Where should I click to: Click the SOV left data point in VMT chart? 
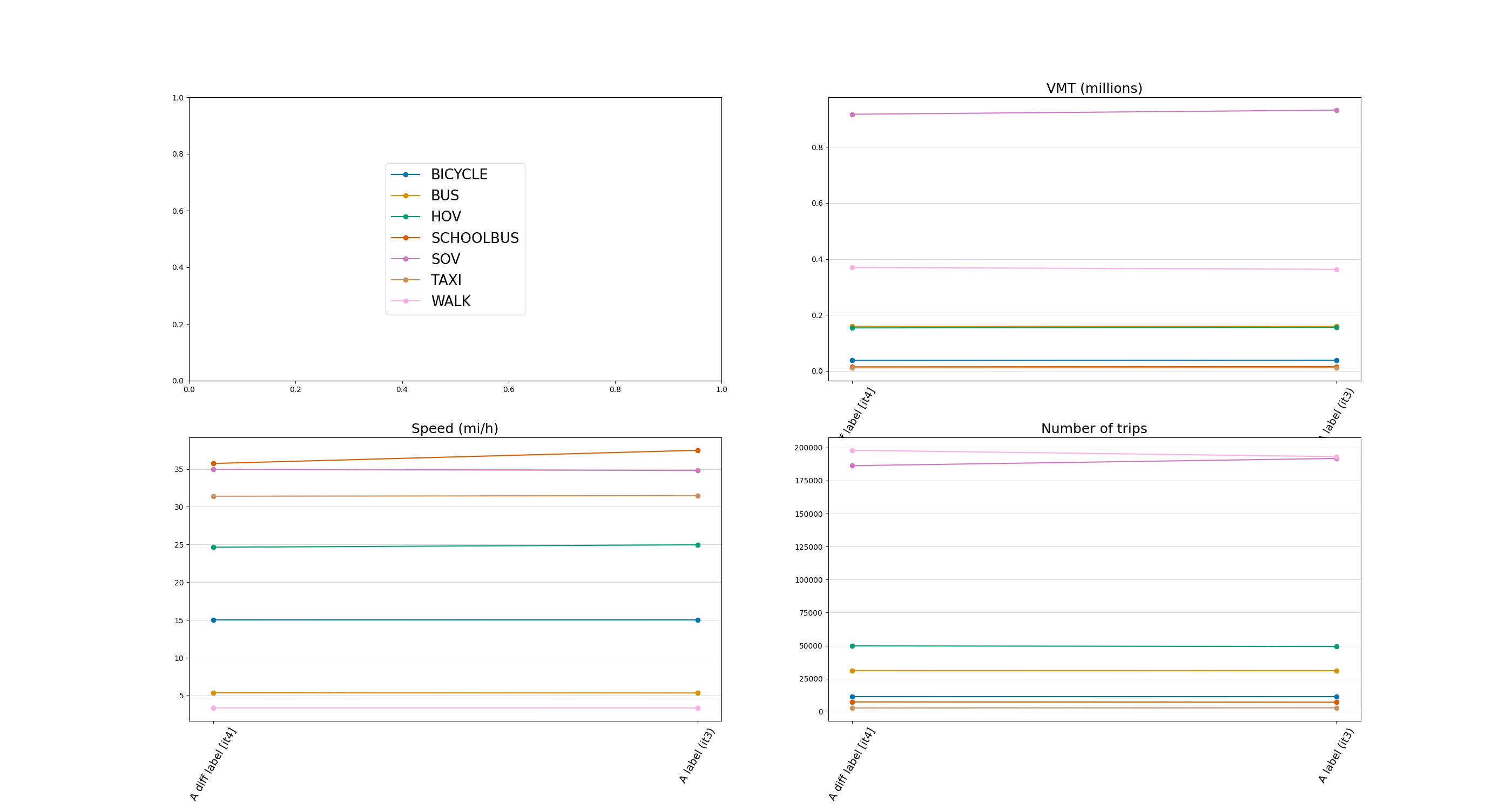click(852, 114)
